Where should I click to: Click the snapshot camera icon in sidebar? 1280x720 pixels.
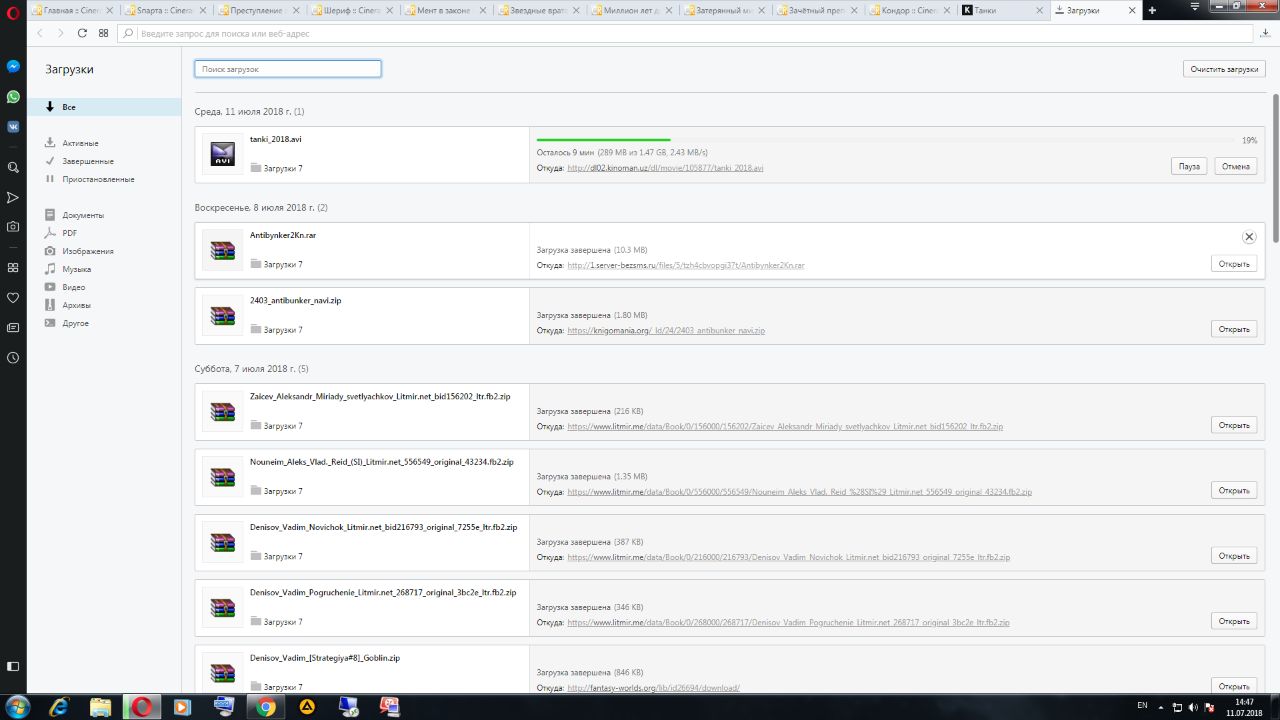[13, 227]
